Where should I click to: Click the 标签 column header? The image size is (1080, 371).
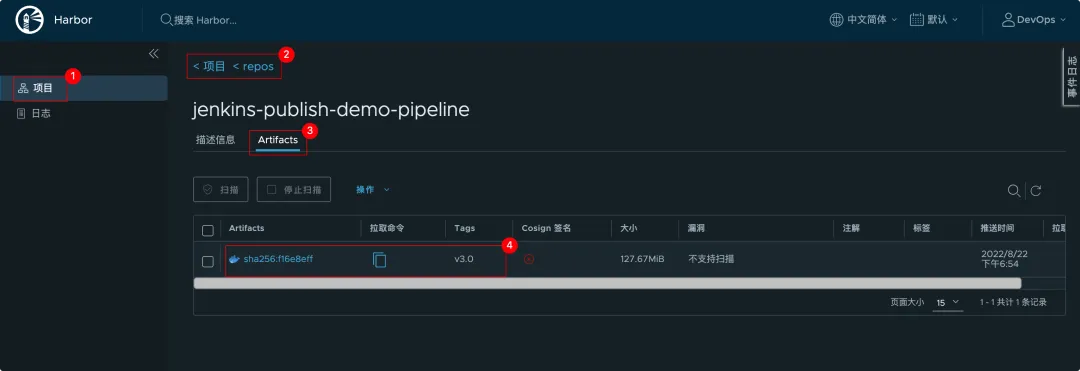click(922, 228)
